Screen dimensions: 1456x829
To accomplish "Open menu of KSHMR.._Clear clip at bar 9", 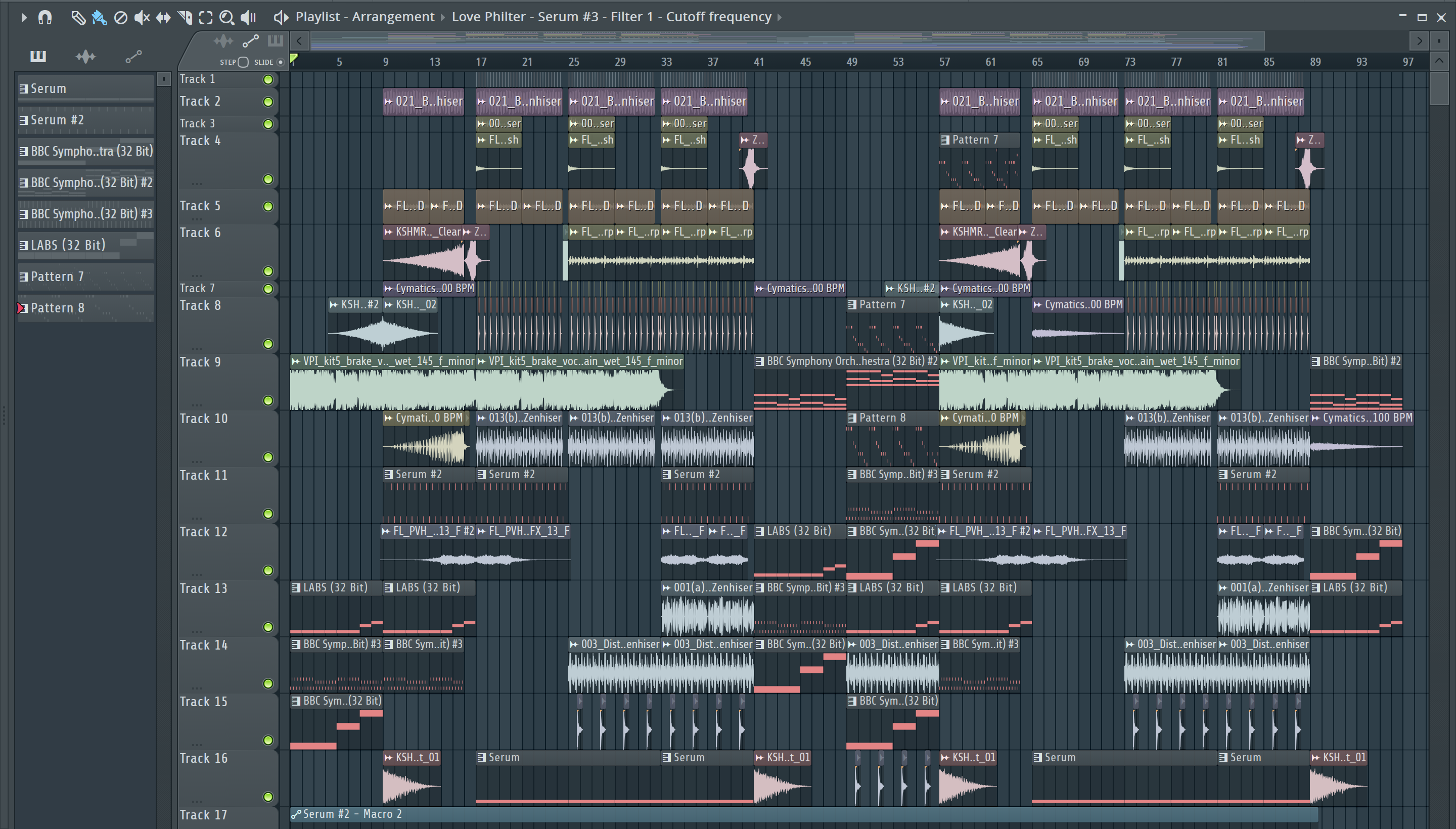I will pyautogui.click(x=388, y=232).
